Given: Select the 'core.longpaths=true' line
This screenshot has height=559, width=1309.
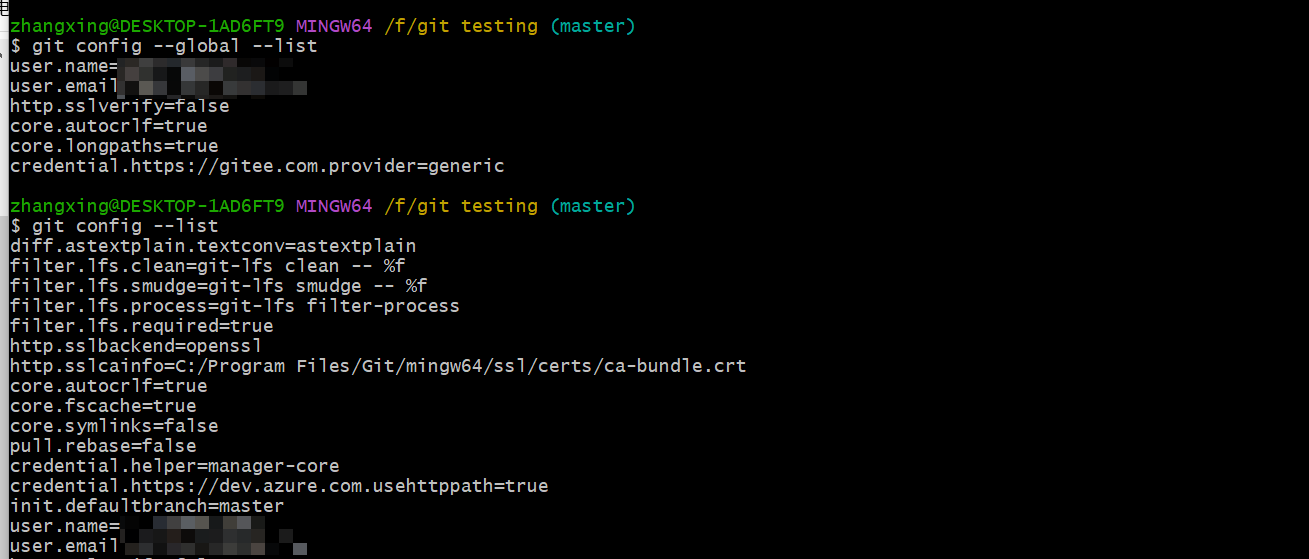Looking at the screenshot, I should tap(114, 146).
